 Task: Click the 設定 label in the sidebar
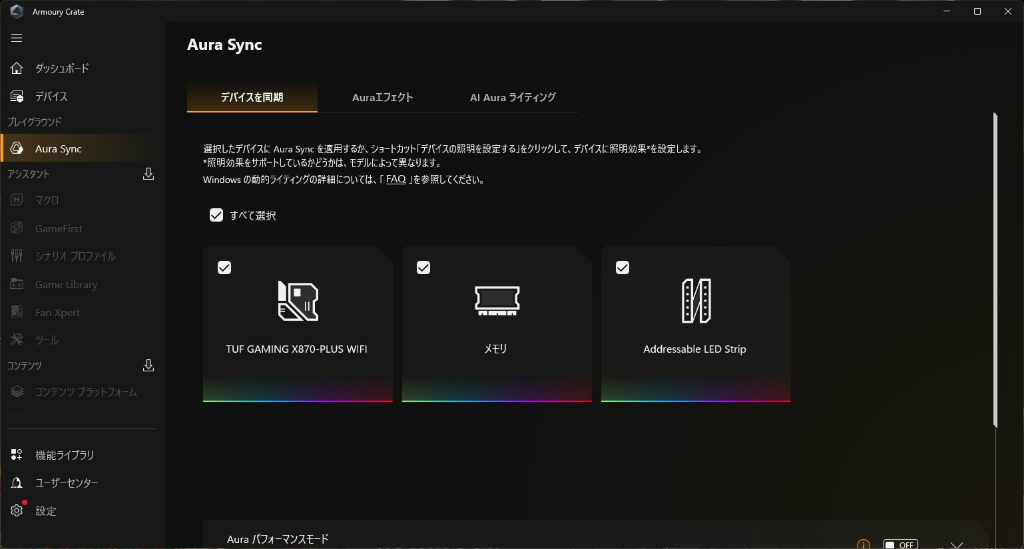point(46,510)
